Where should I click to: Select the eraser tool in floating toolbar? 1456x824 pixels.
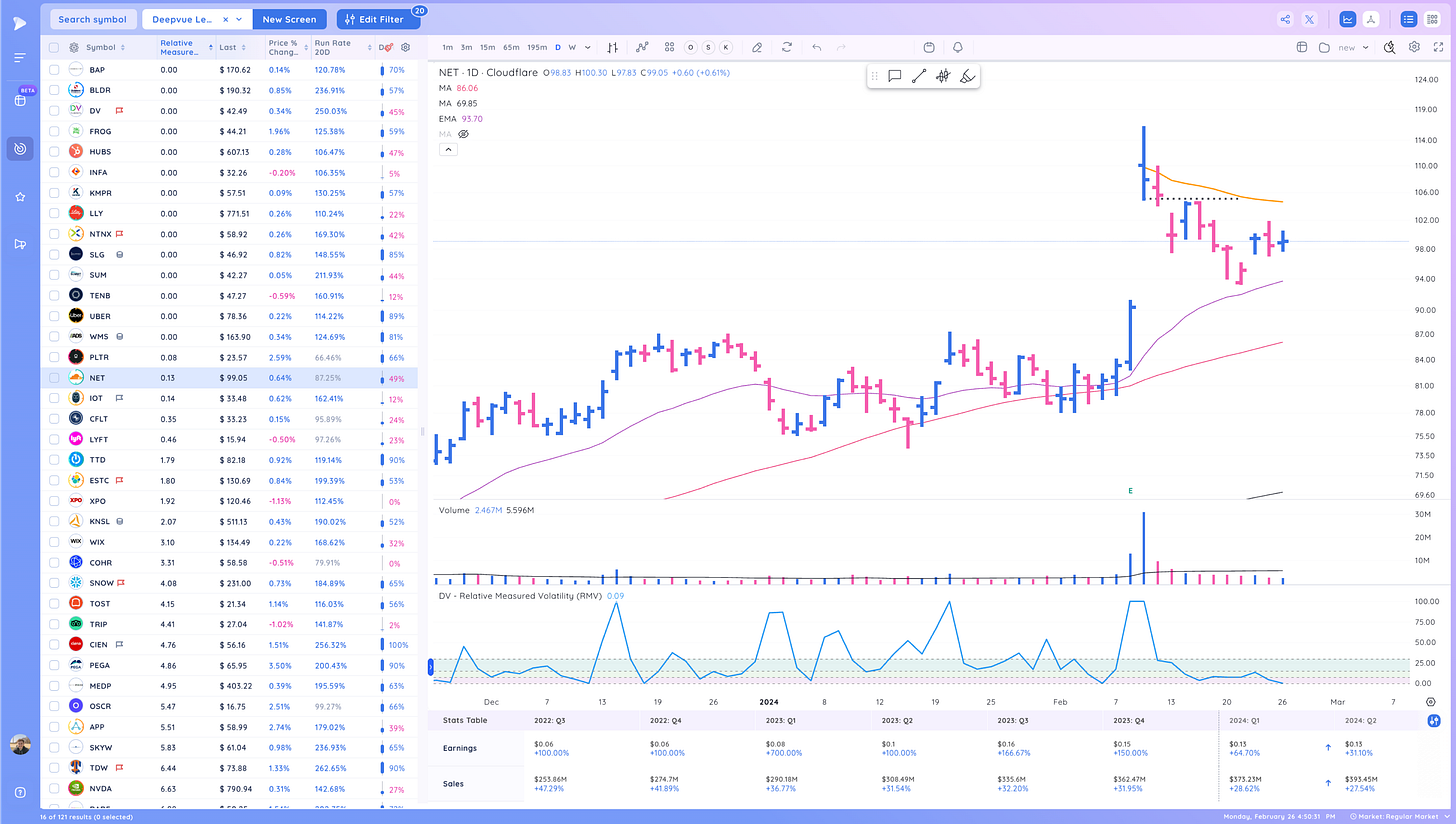967,76
